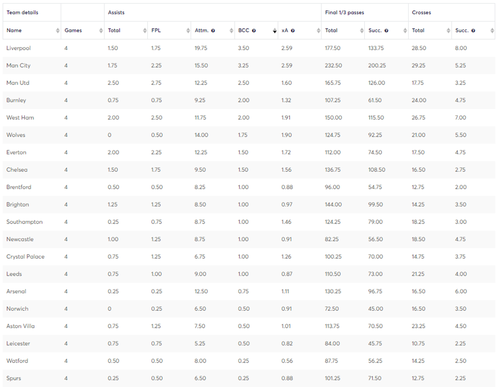Click the Assists group header
The height and width of the screenshot is (387, 500).
(x=116, y=12)
